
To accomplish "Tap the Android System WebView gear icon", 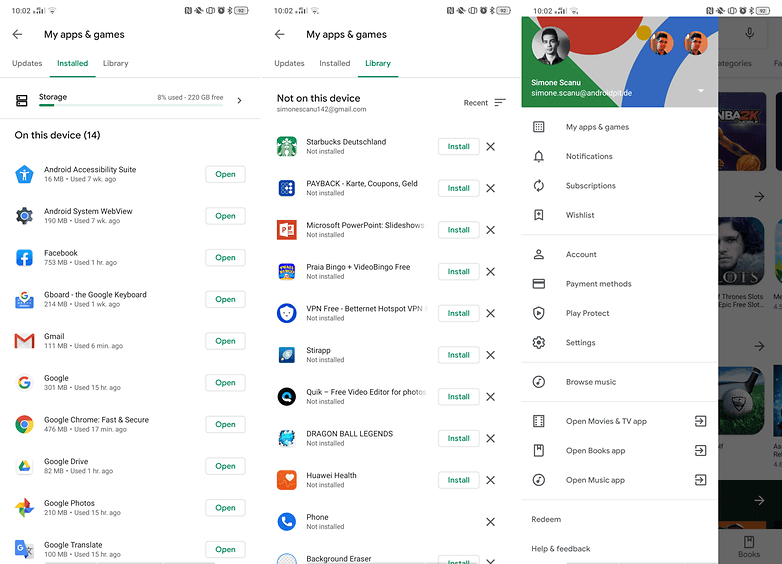I will (x=24, y=216).
